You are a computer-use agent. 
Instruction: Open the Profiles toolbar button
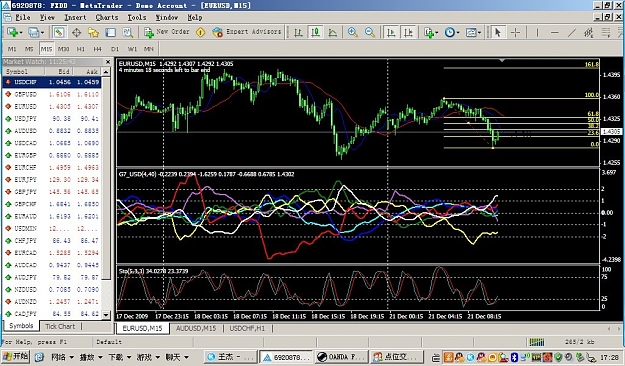[x=33, y=32]
